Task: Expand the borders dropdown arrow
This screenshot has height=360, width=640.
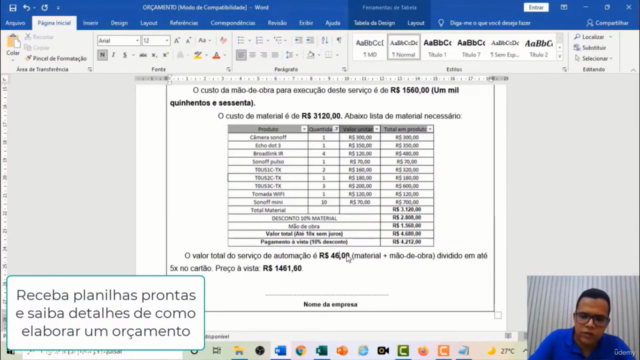Action: tap(337, 55)
